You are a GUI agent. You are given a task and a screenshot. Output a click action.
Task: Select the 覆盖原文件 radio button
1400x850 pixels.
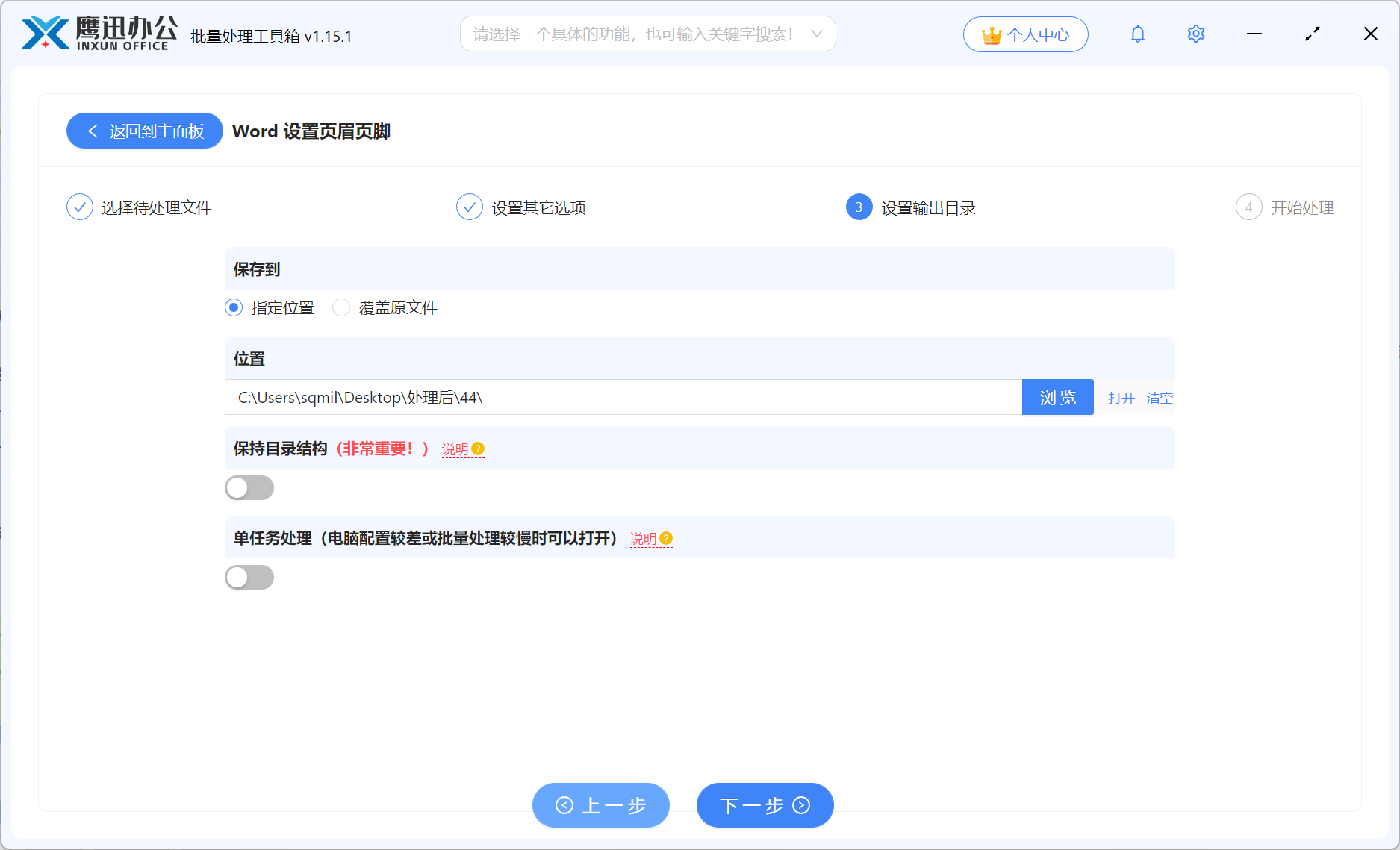pyautogui.click(x=341, y=307)
